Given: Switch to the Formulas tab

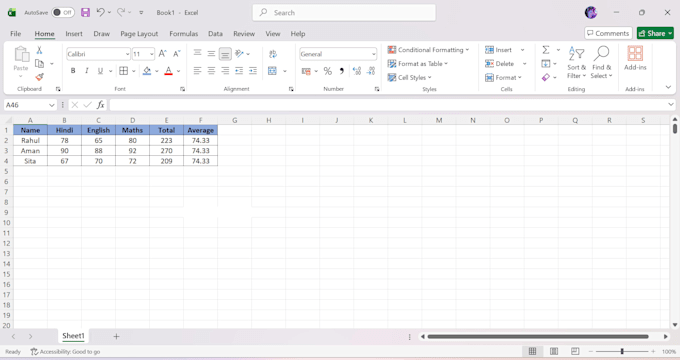Looking at the screenshot, I should [x=183, y=33].
